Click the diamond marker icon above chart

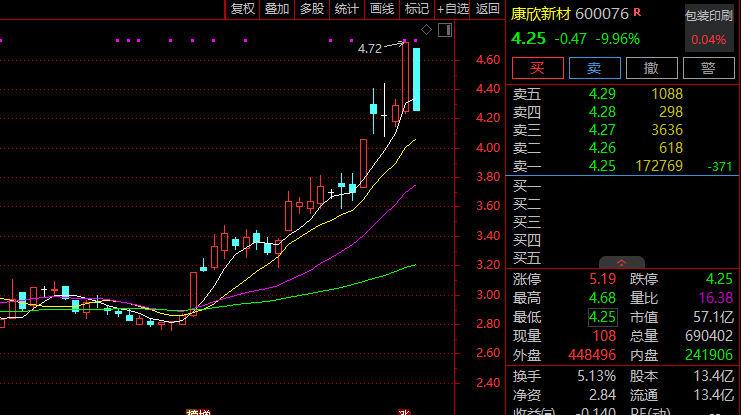(427, 31)
